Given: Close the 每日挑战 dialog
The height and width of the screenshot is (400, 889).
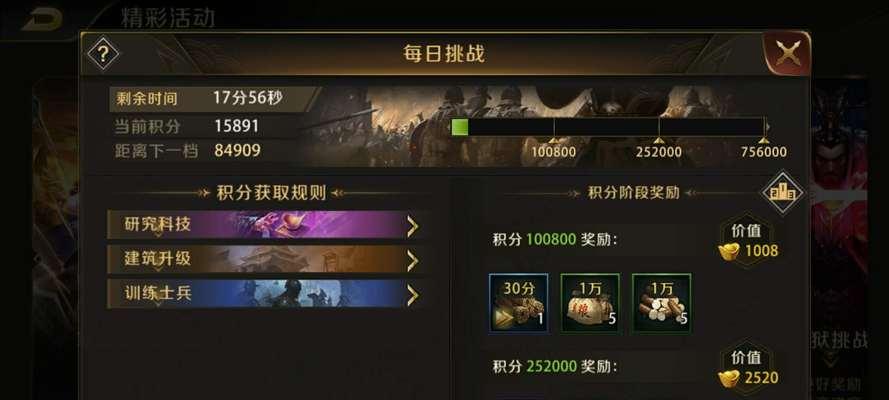Looking at the screenshot, I should (x=788, y=54).
